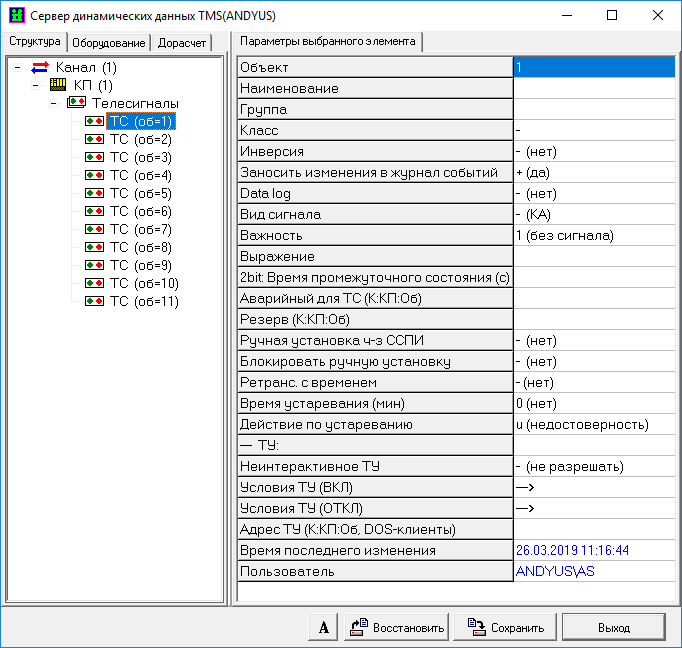Toggle the Инверсия value cell
Viewport: 682px width, 648px height.
point(594,151)
